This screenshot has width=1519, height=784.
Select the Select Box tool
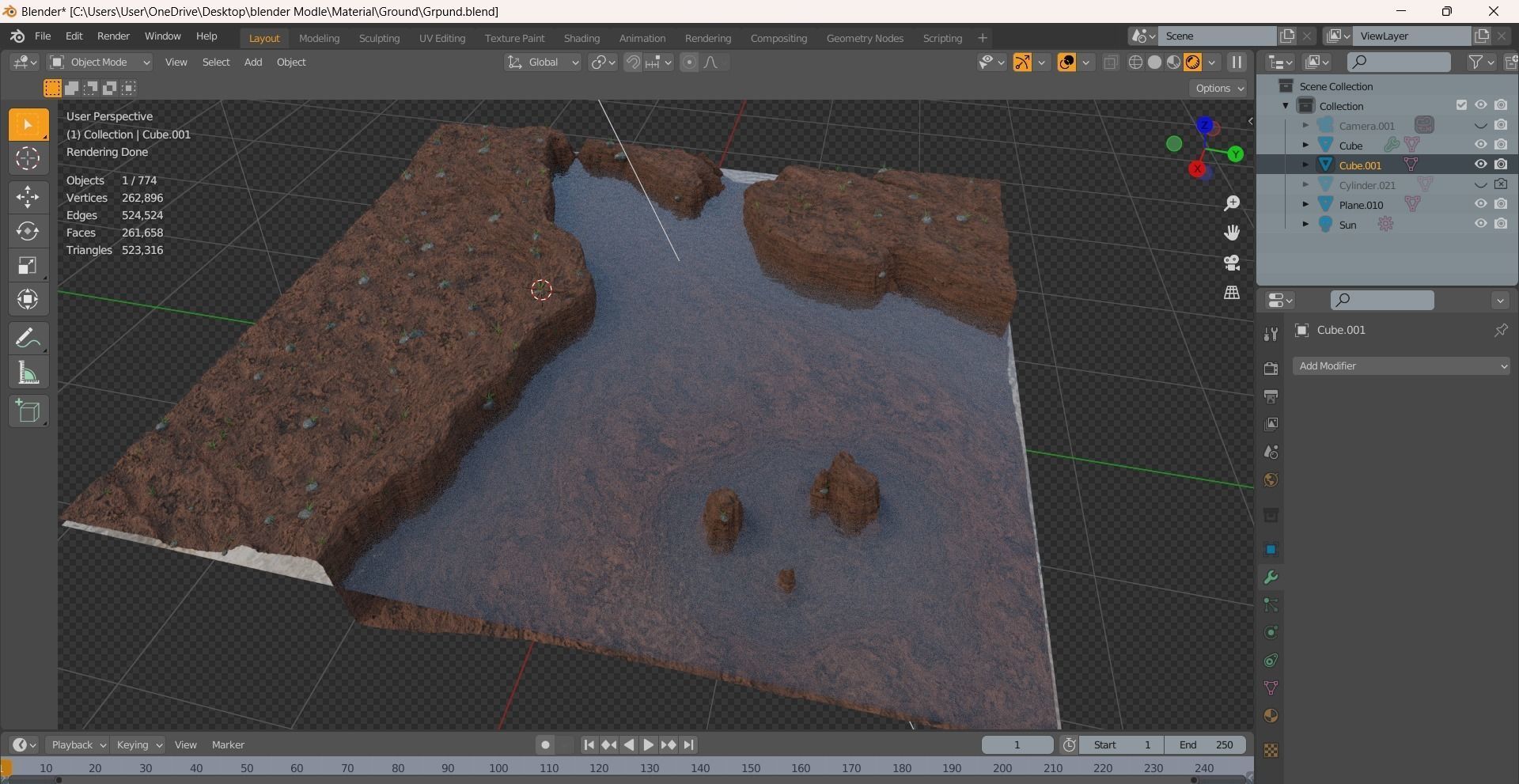(x=28, y=125)
